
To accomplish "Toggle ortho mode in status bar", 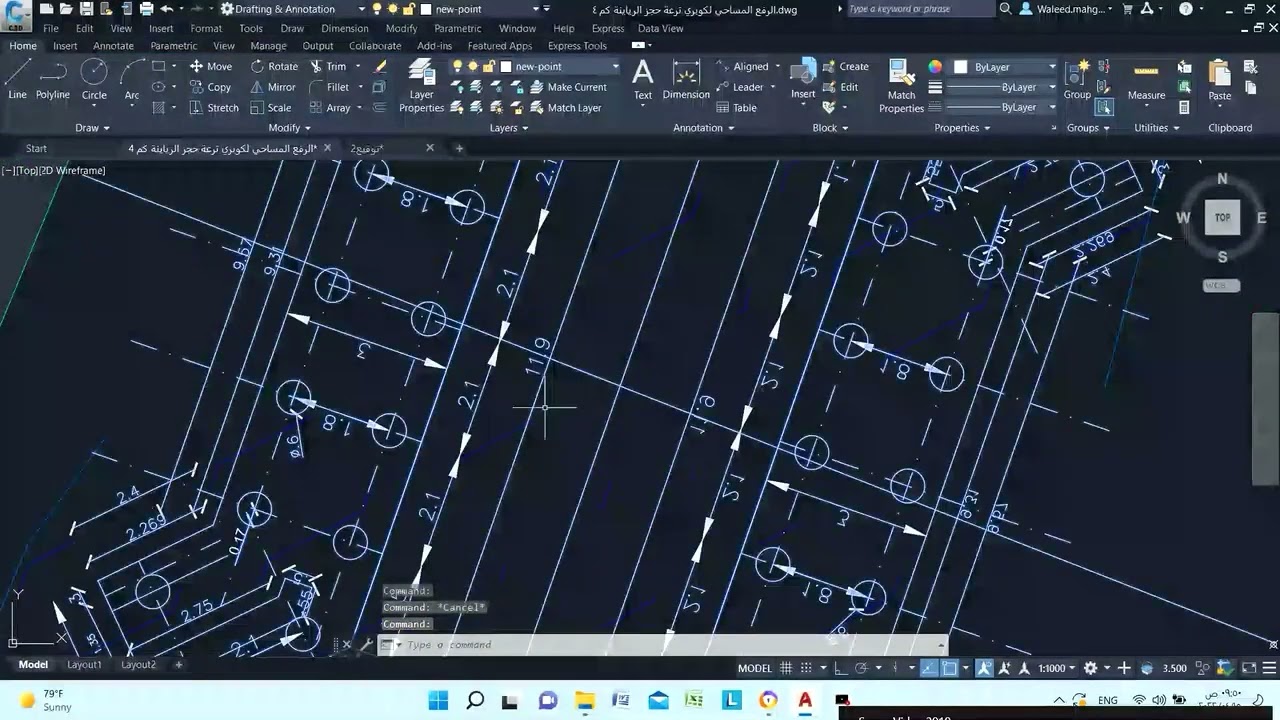I will coord(841,668).
